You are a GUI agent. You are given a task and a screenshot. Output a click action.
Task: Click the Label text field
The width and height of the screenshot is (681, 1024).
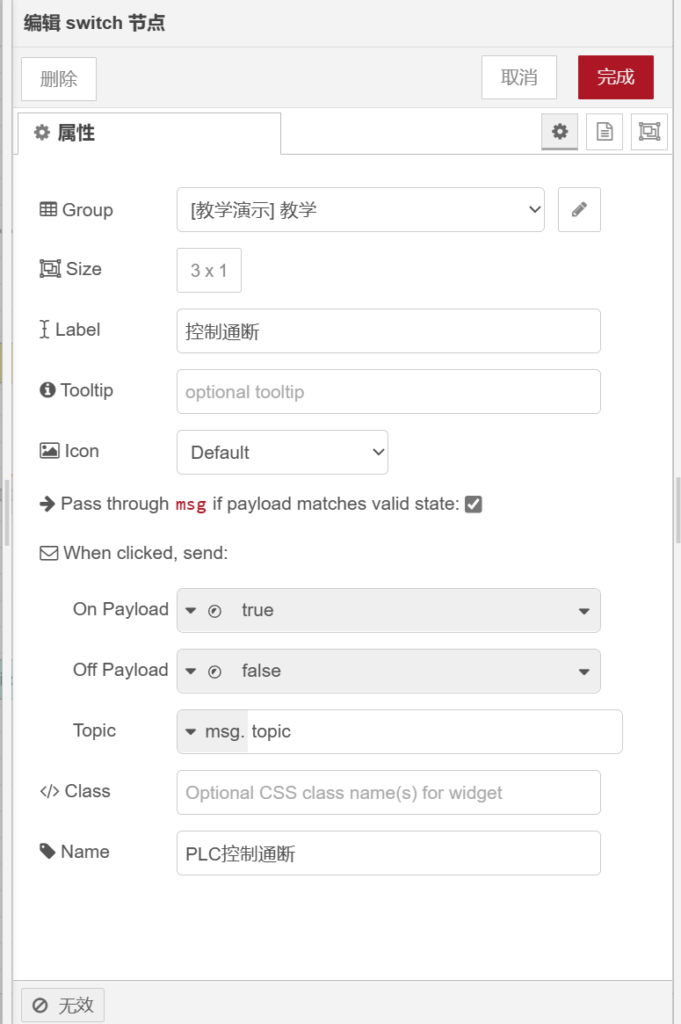click(x=388, y=331)
